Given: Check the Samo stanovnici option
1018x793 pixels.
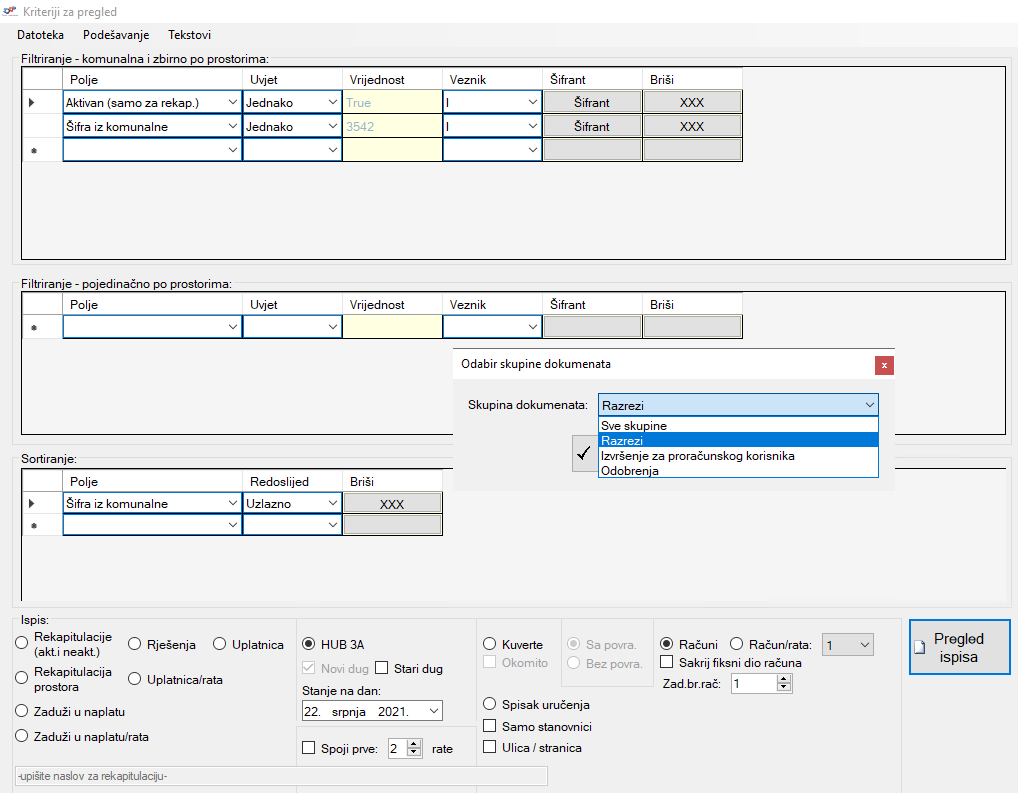Looking at the screenshot, I should [490, 726].
